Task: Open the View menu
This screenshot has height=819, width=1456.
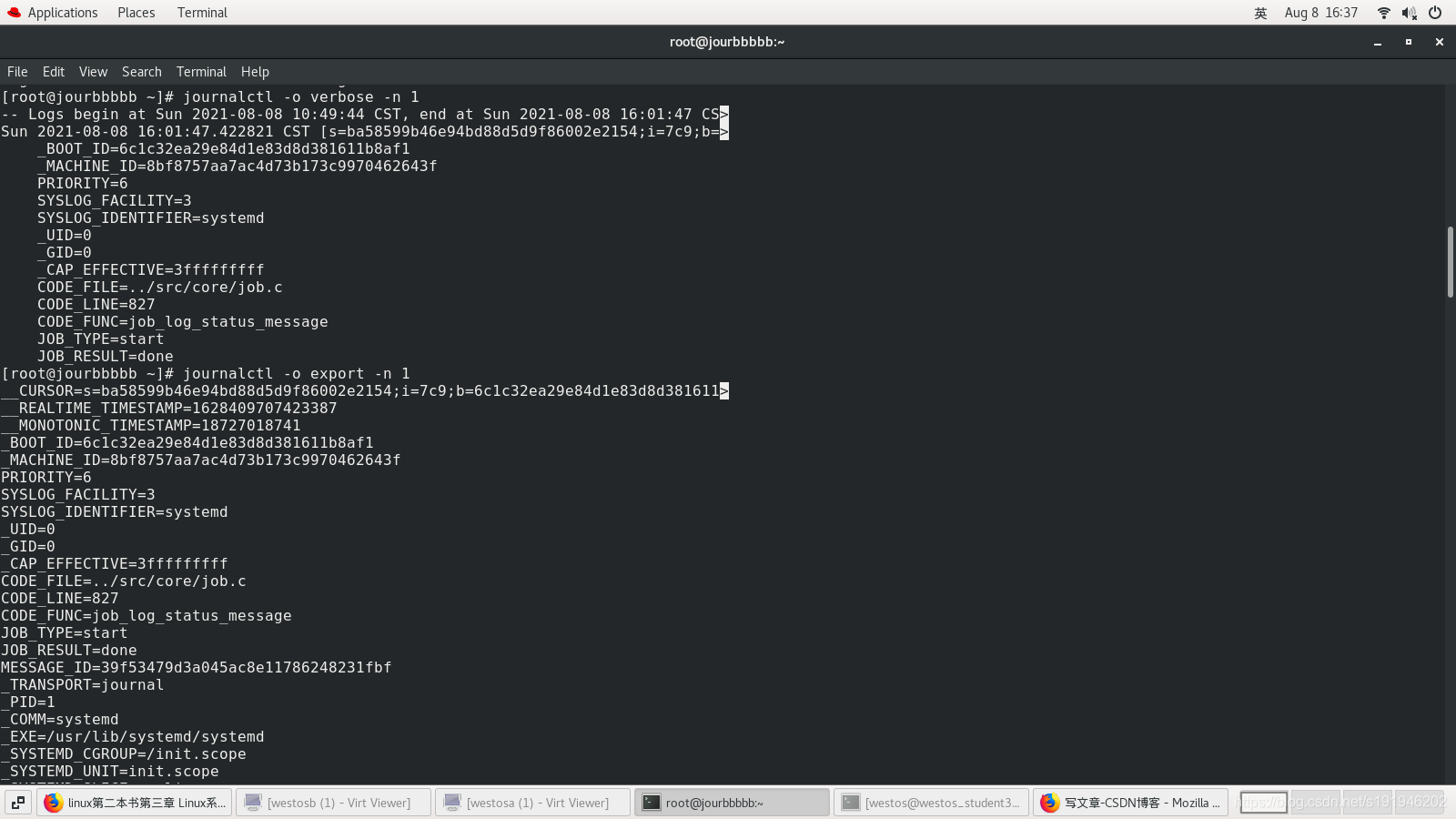Action: point(93,72)
